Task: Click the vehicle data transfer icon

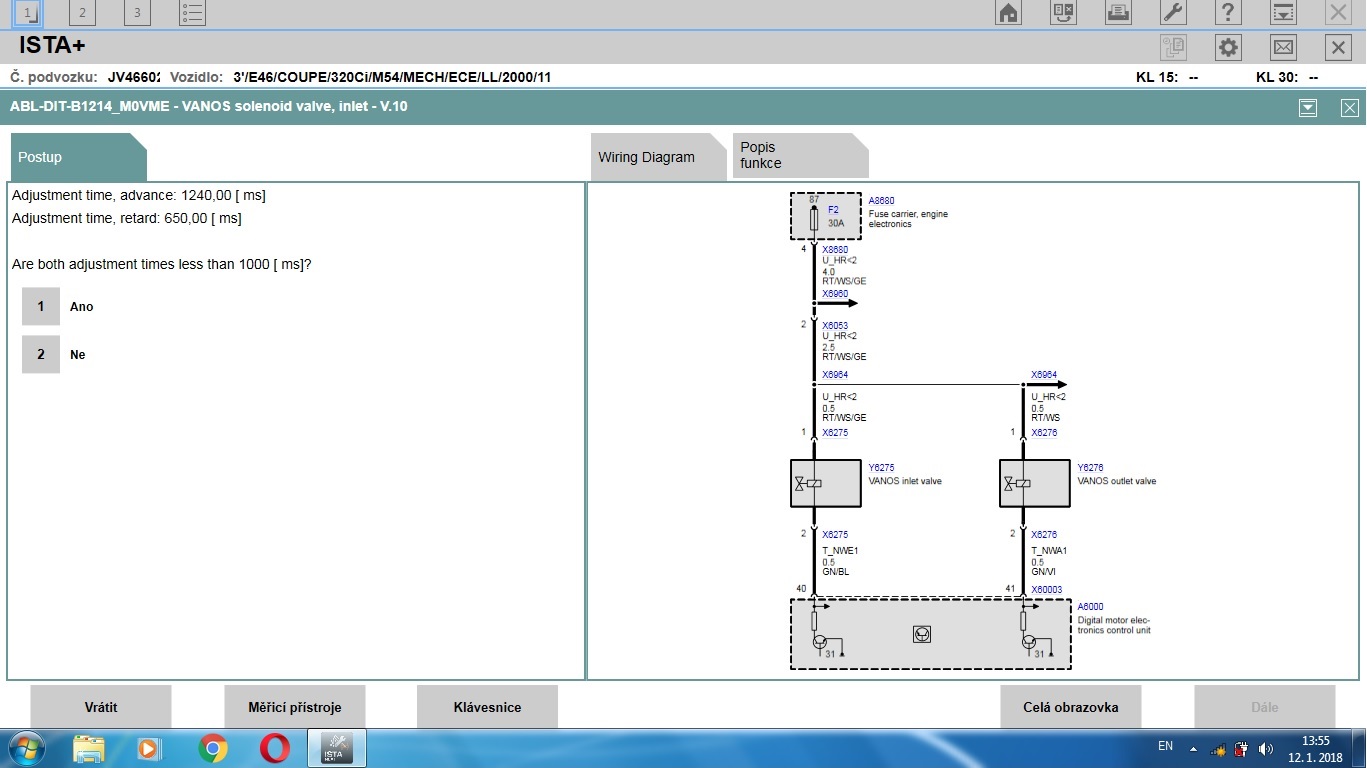Action: tap(1063, 13)
